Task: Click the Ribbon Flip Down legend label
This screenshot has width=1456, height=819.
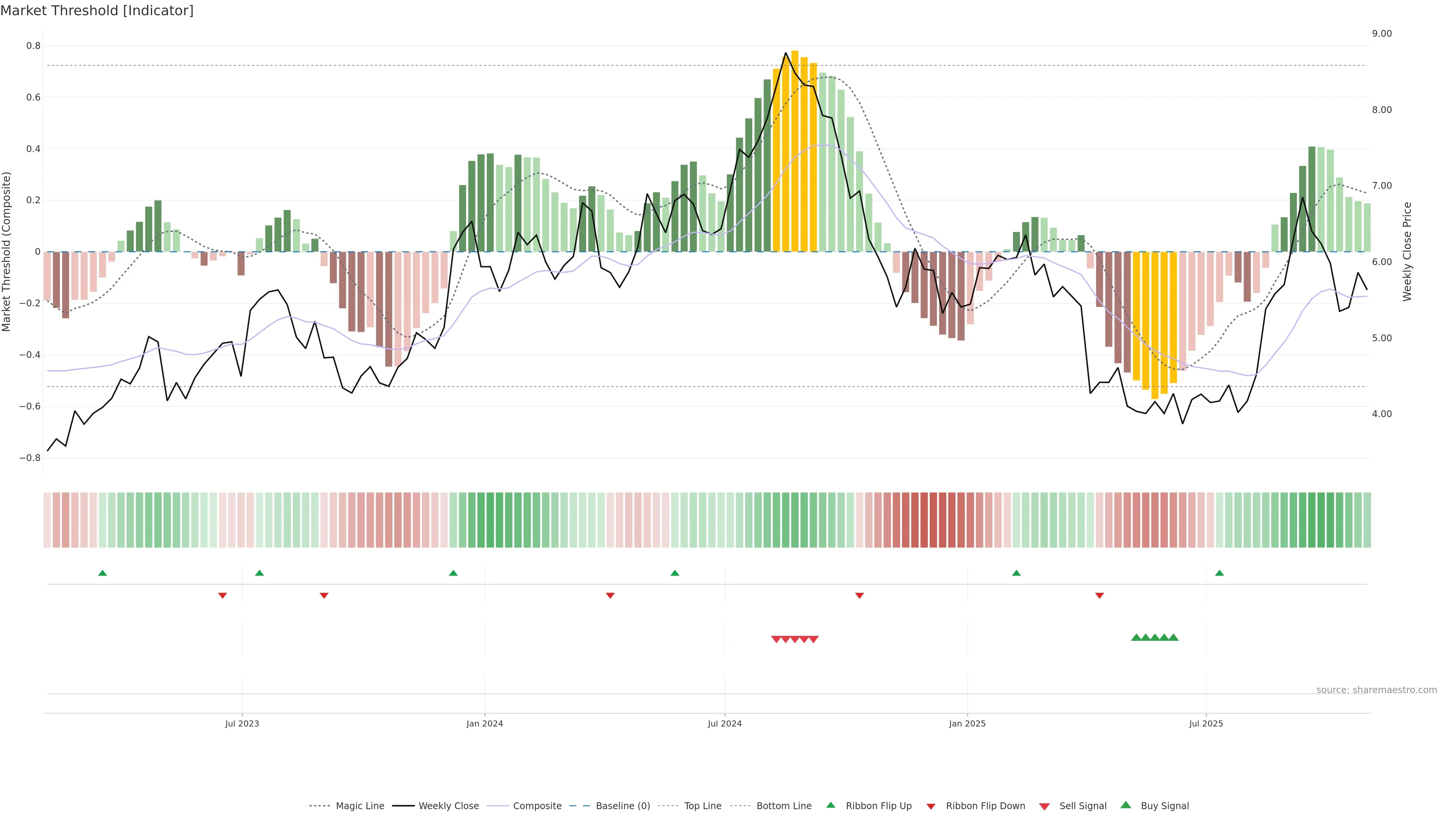Action: tap(985, 806)
